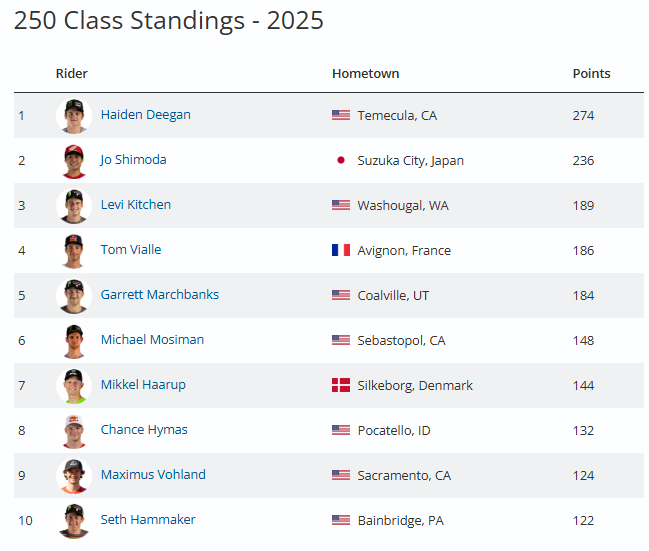Viewport: 649px width, 551px height.
Task: Click Haiden Deegan's rider photo
Action: click(74, 116)
